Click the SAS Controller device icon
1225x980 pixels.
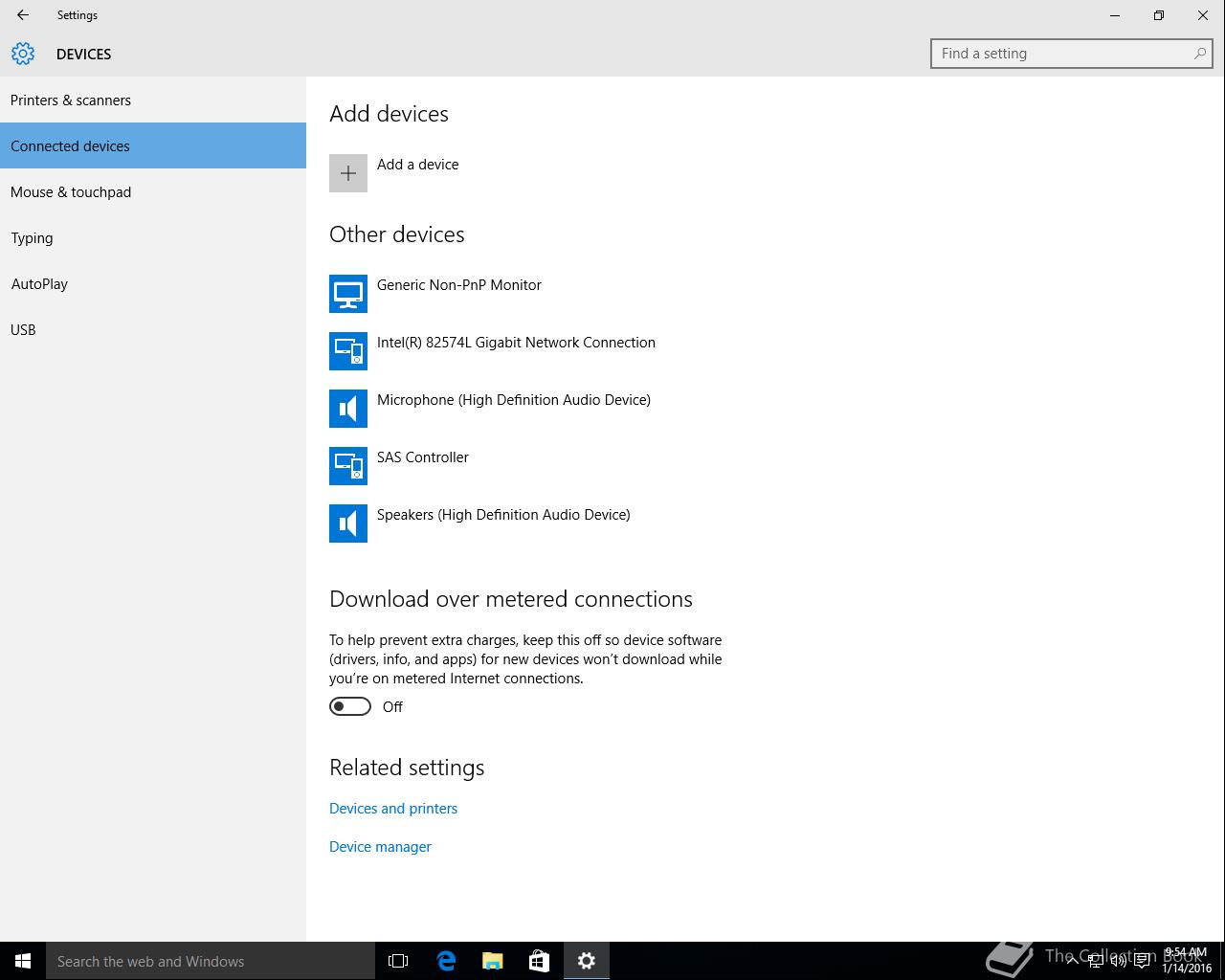click(348, 466)
